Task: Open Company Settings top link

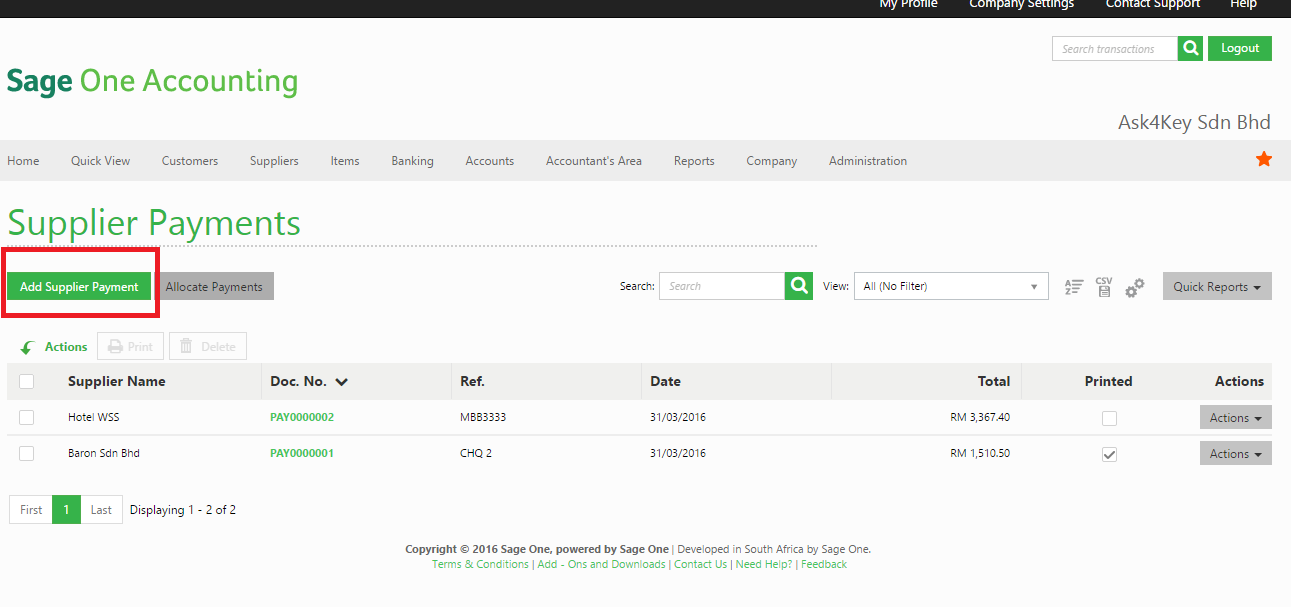Action: (x=1021, y=5)
